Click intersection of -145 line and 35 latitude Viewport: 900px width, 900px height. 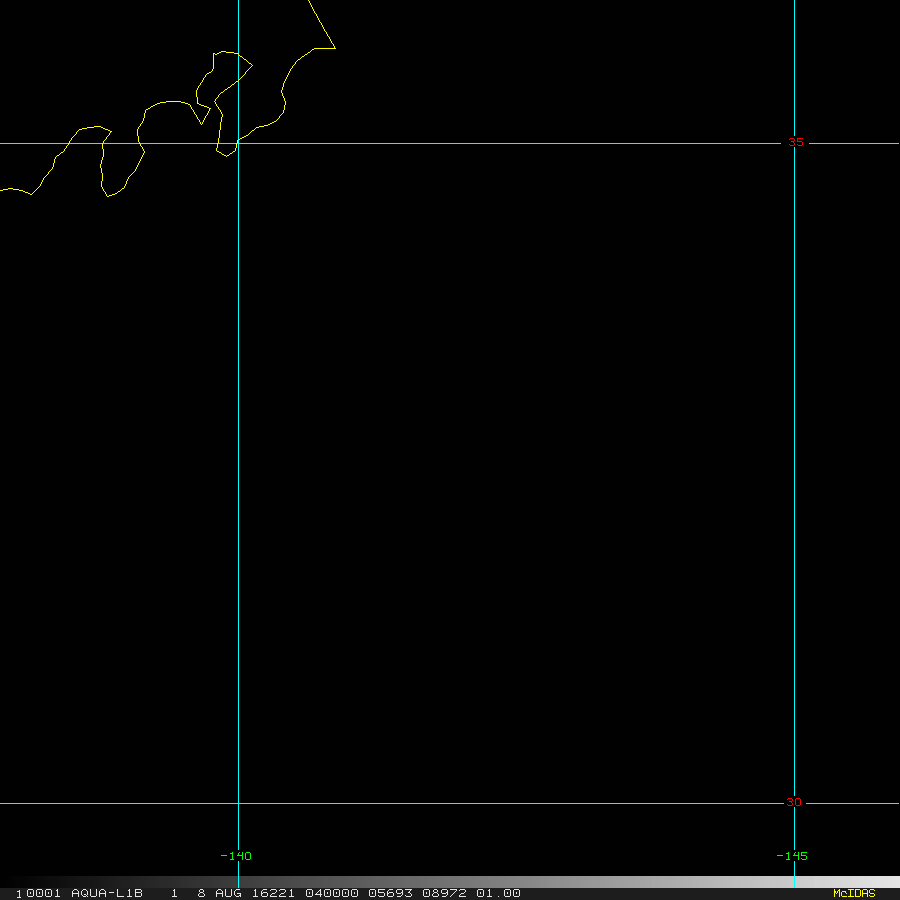pos(794,143)
